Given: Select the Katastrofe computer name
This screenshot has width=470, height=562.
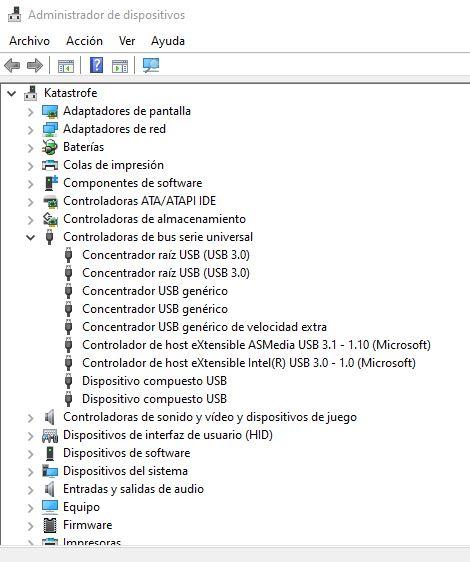Looking at the screenshot, I should tap(71, 93).
